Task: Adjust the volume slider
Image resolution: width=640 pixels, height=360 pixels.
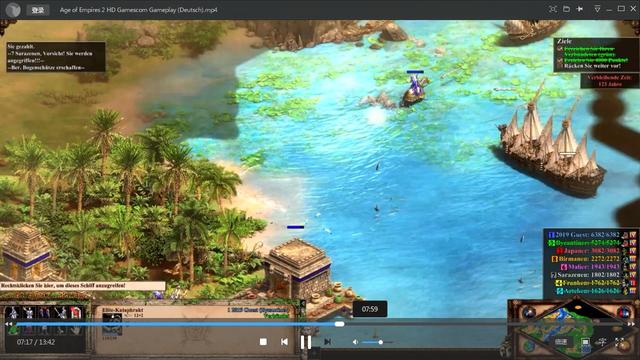Action: coord(378,342)
